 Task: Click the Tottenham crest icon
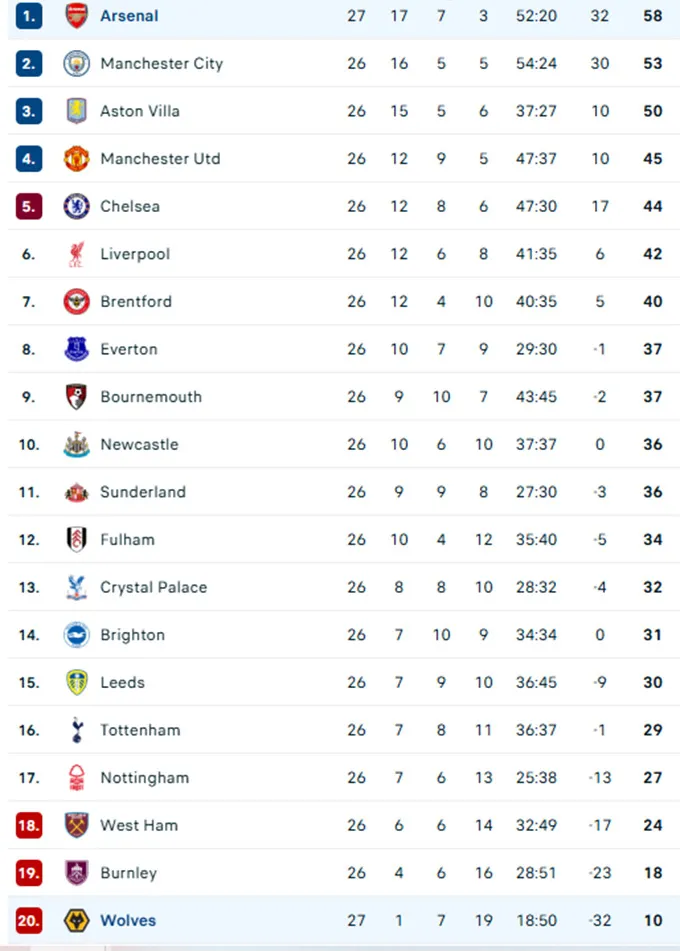(76, 730)
